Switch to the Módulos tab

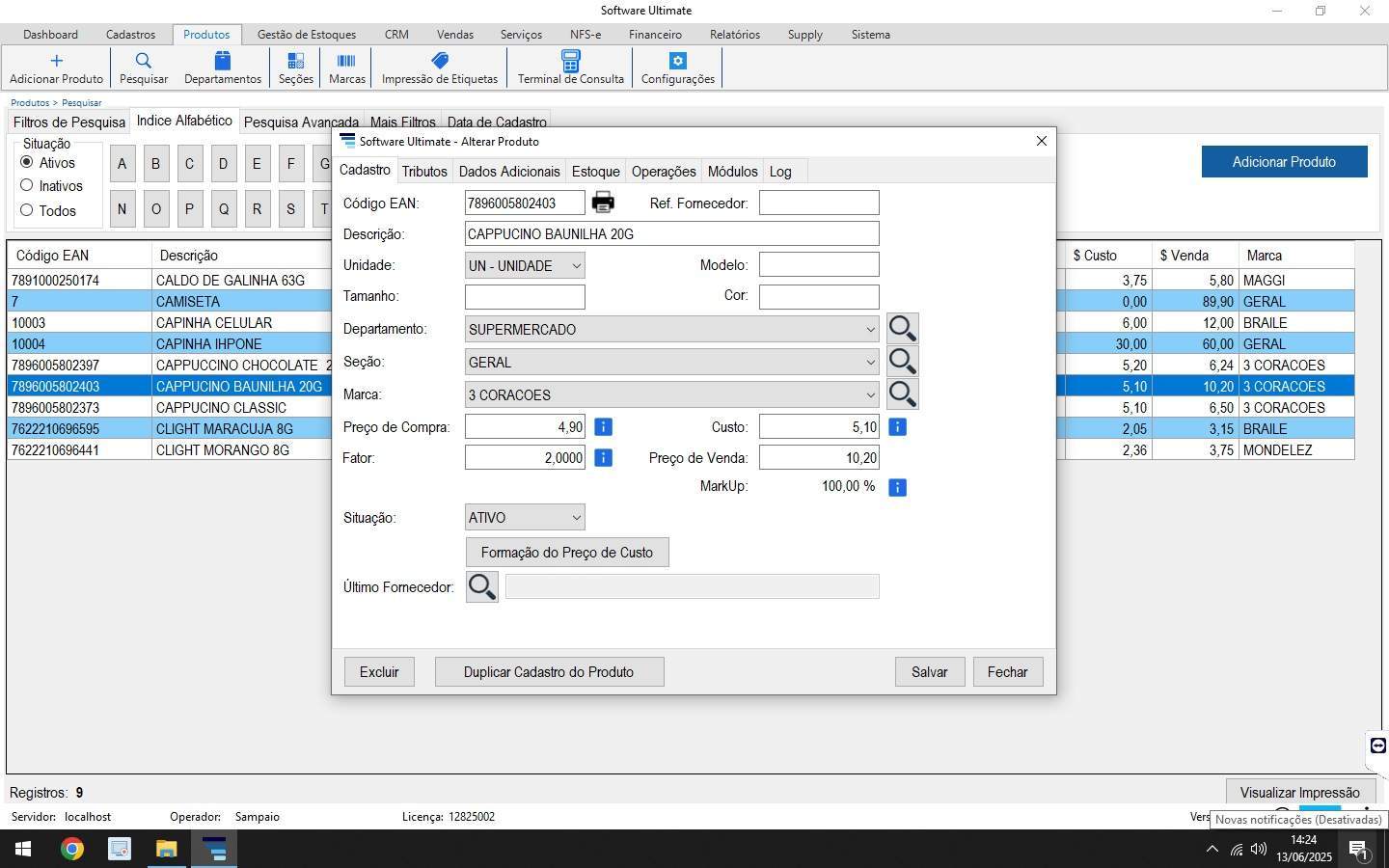tap(732, 172)
